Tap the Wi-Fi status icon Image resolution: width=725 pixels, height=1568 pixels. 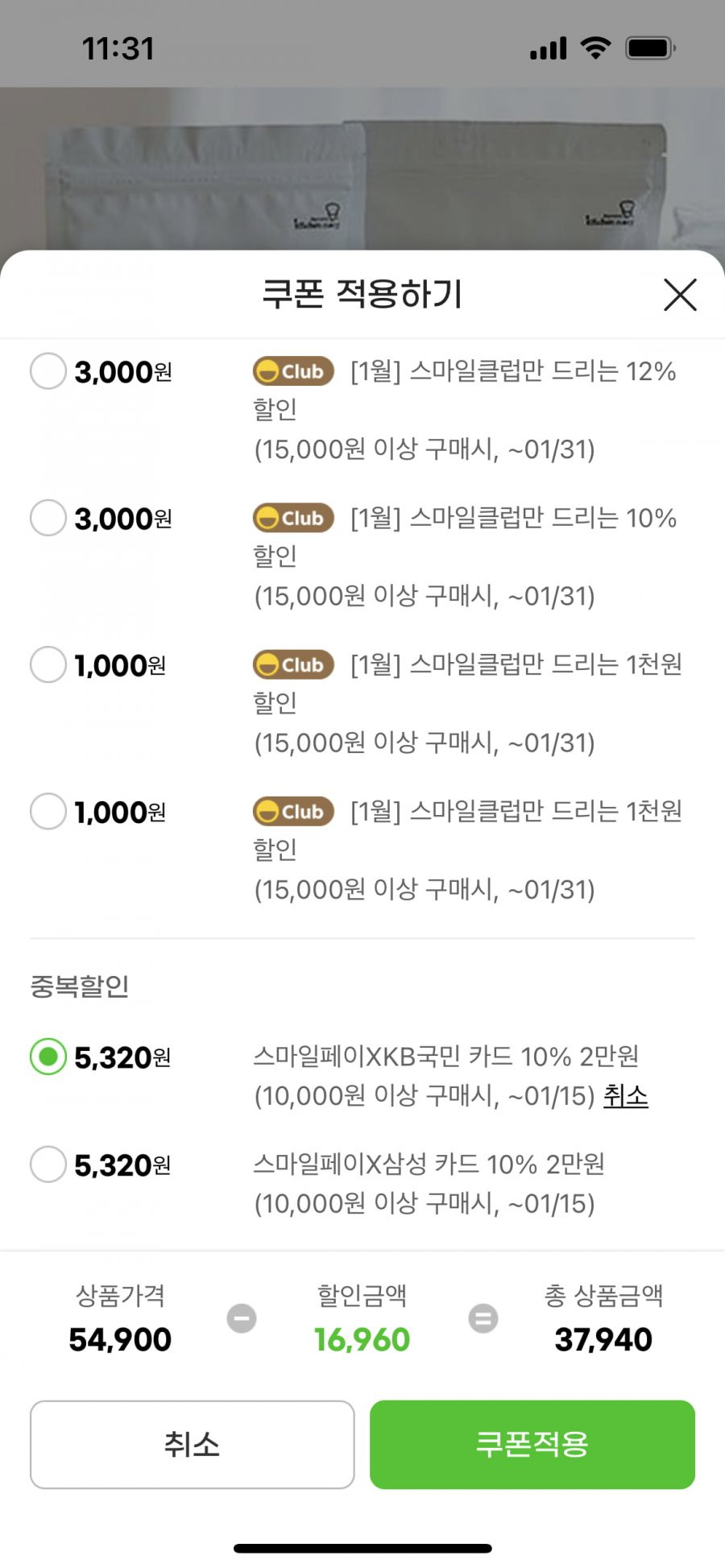[x=595, y=48]
